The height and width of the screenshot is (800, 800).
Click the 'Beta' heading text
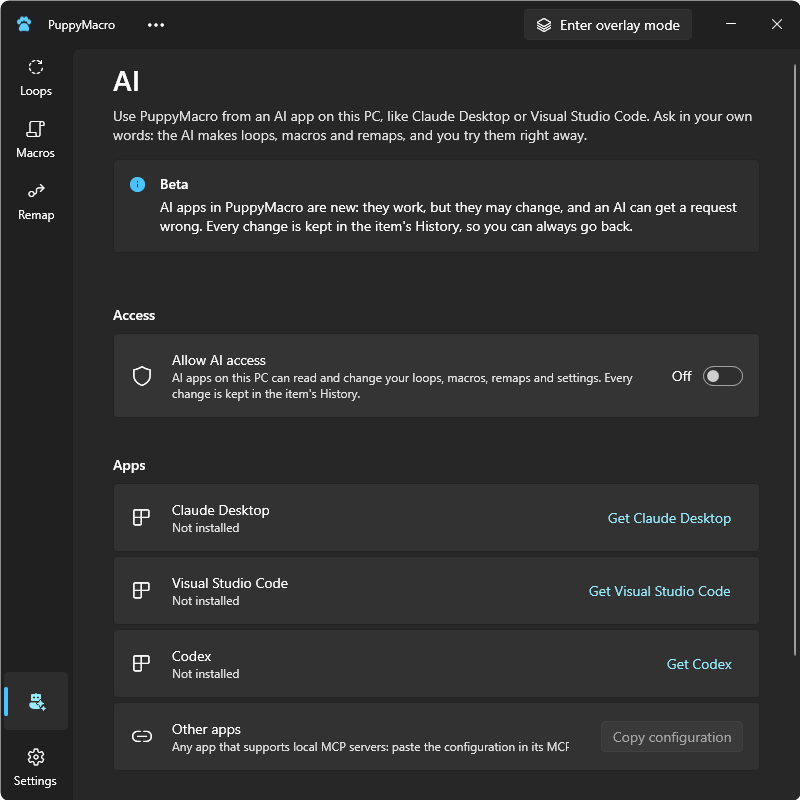[x=174, y=184]
